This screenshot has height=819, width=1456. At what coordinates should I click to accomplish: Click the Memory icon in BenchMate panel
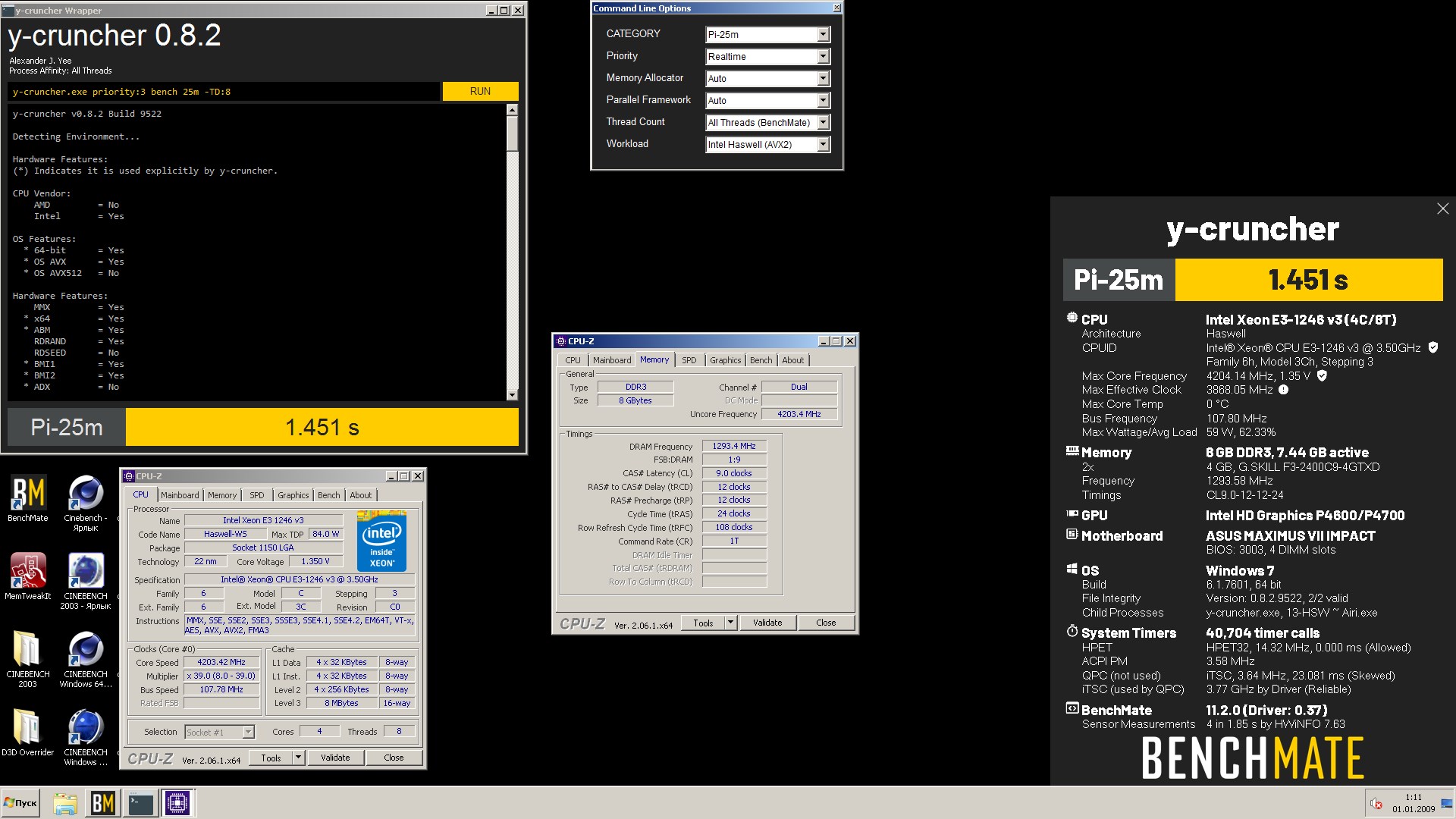(x=1072, y=450)
